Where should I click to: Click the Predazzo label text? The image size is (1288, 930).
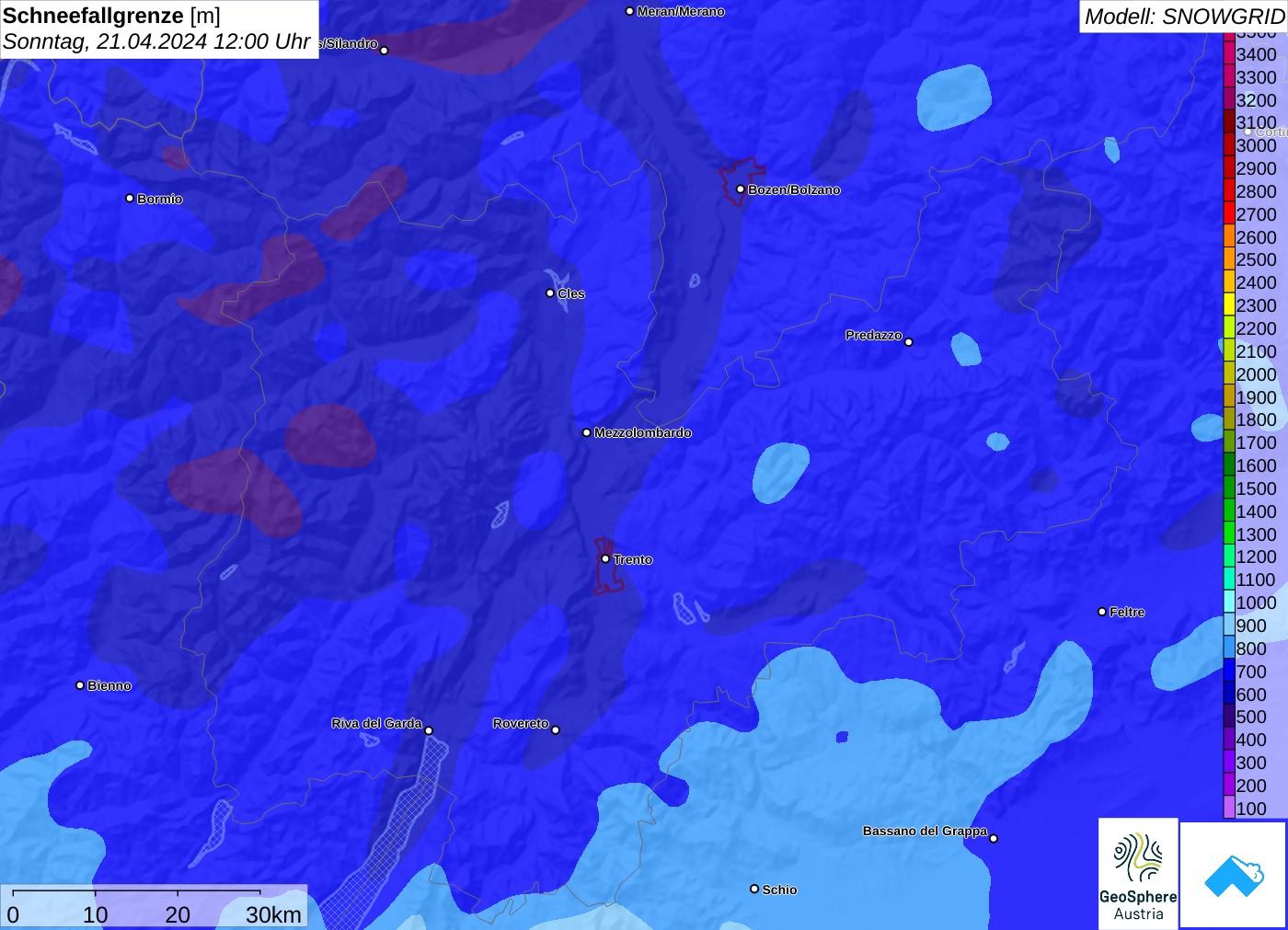pos(874,335)
